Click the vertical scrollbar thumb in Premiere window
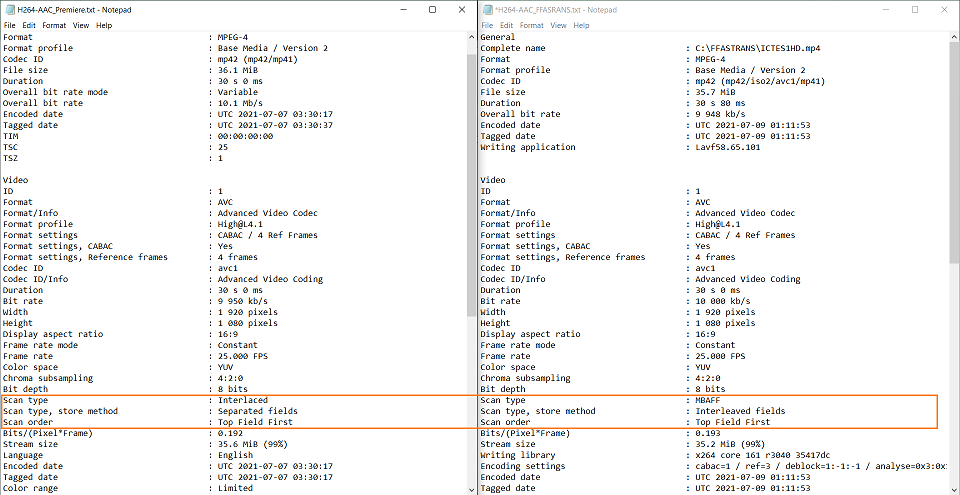The image size is (960, 495). tap(471, 184)
